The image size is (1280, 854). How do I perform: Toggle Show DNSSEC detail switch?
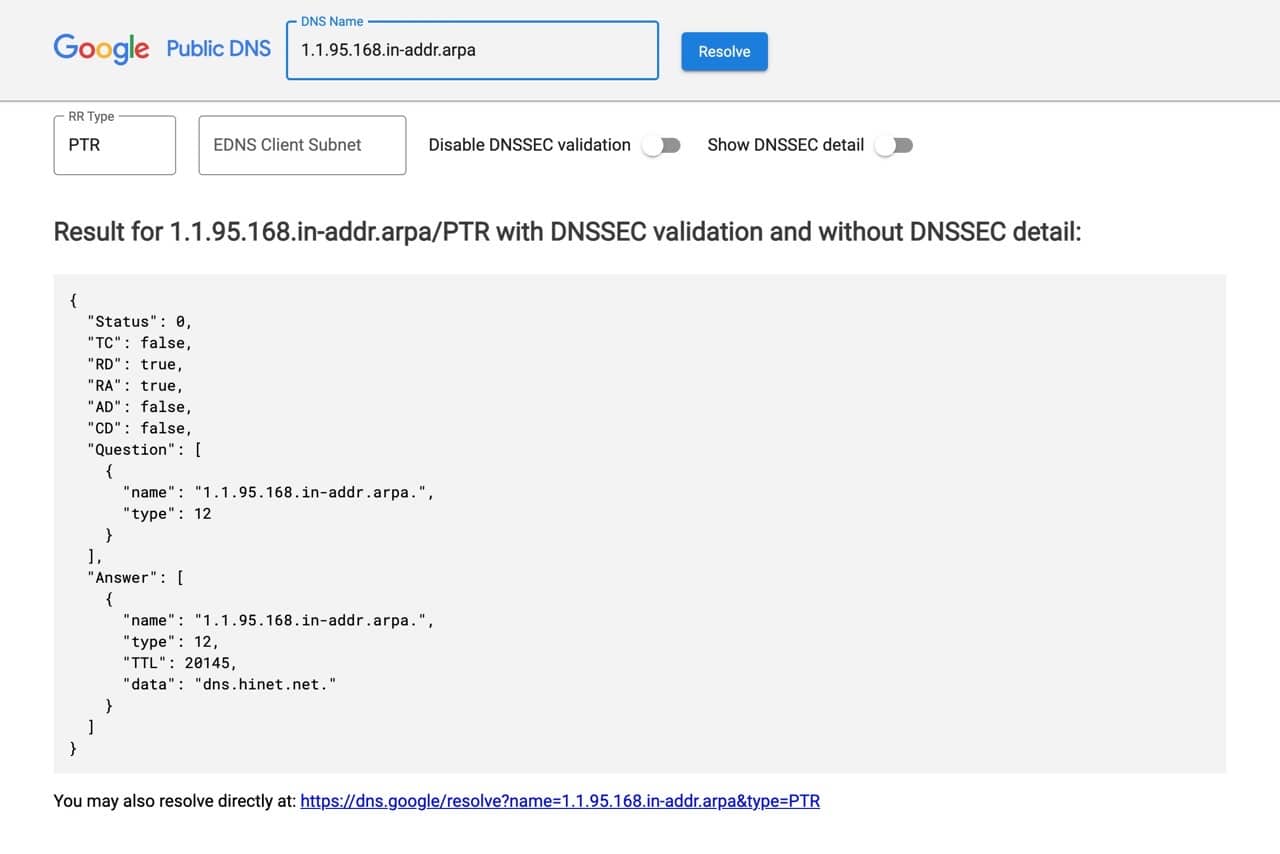click(x=893, y=146)
